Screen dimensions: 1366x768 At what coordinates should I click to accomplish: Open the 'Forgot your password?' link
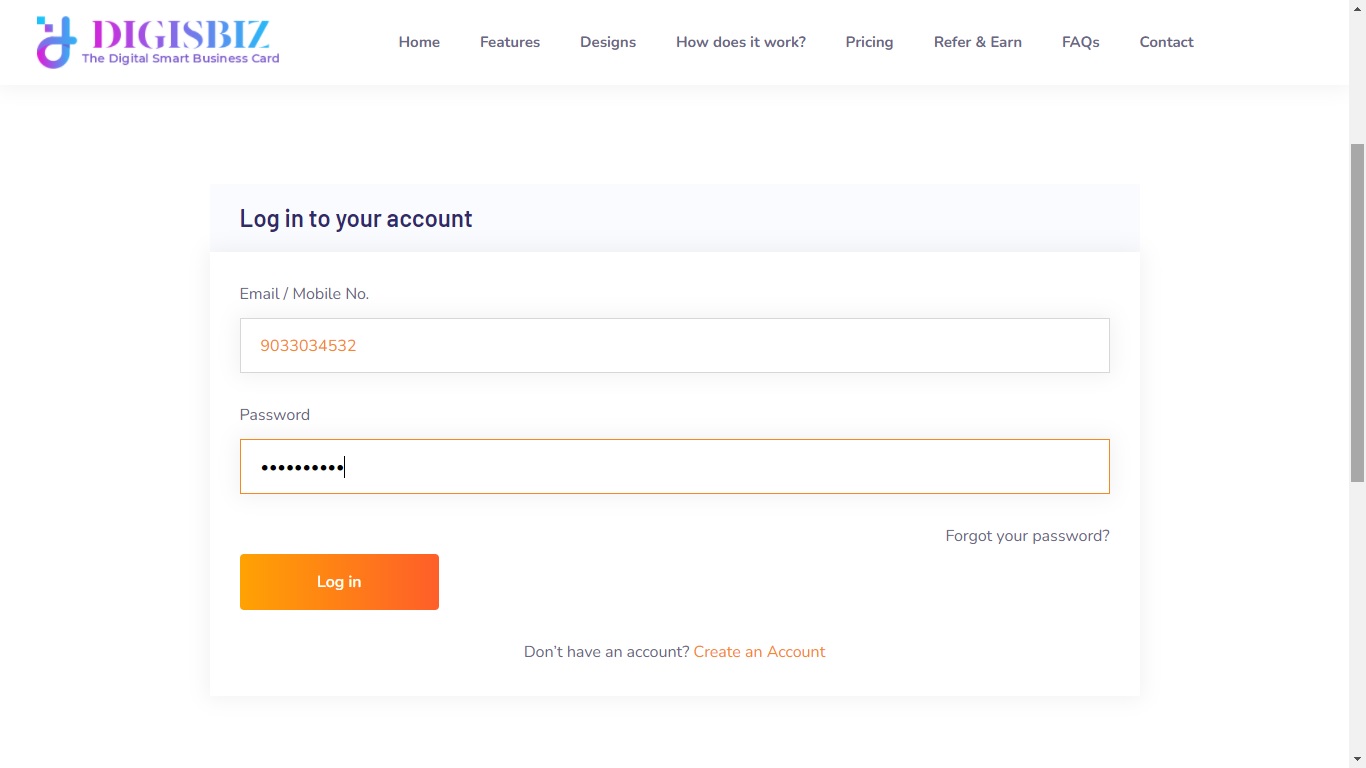1027,536
